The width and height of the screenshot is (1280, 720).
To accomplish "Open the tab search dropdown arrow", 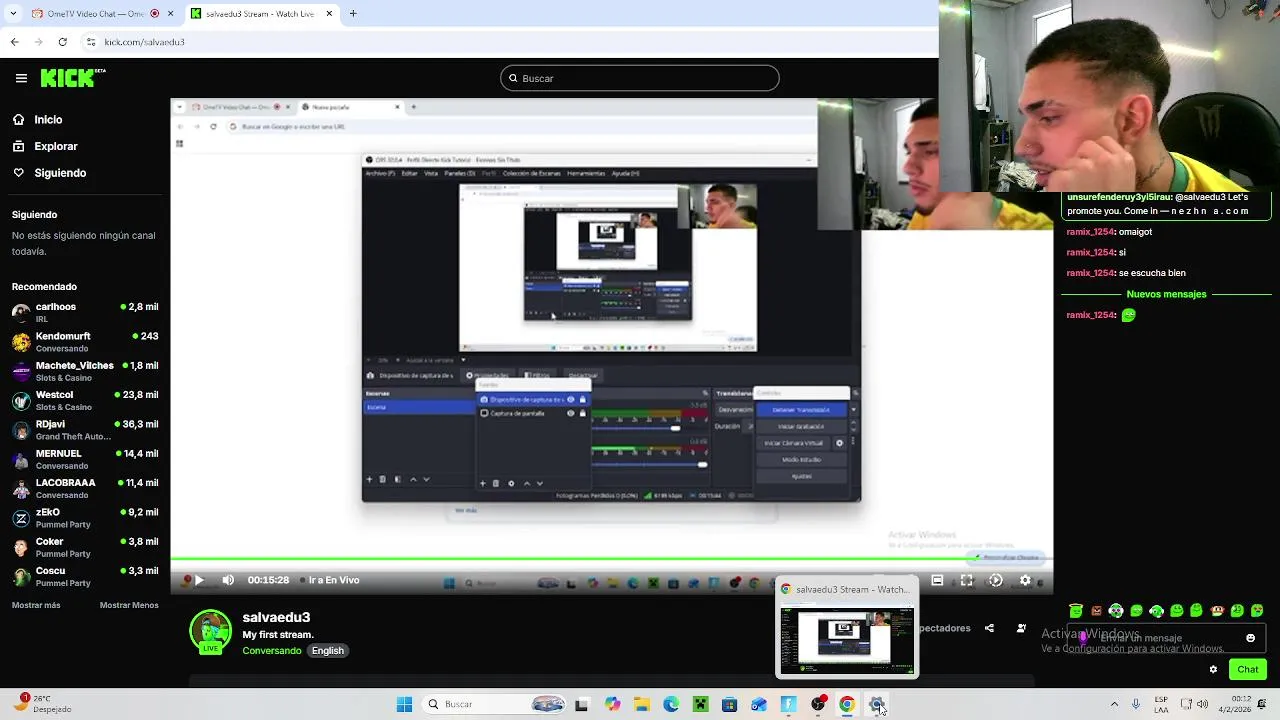I will pos(12,14).
